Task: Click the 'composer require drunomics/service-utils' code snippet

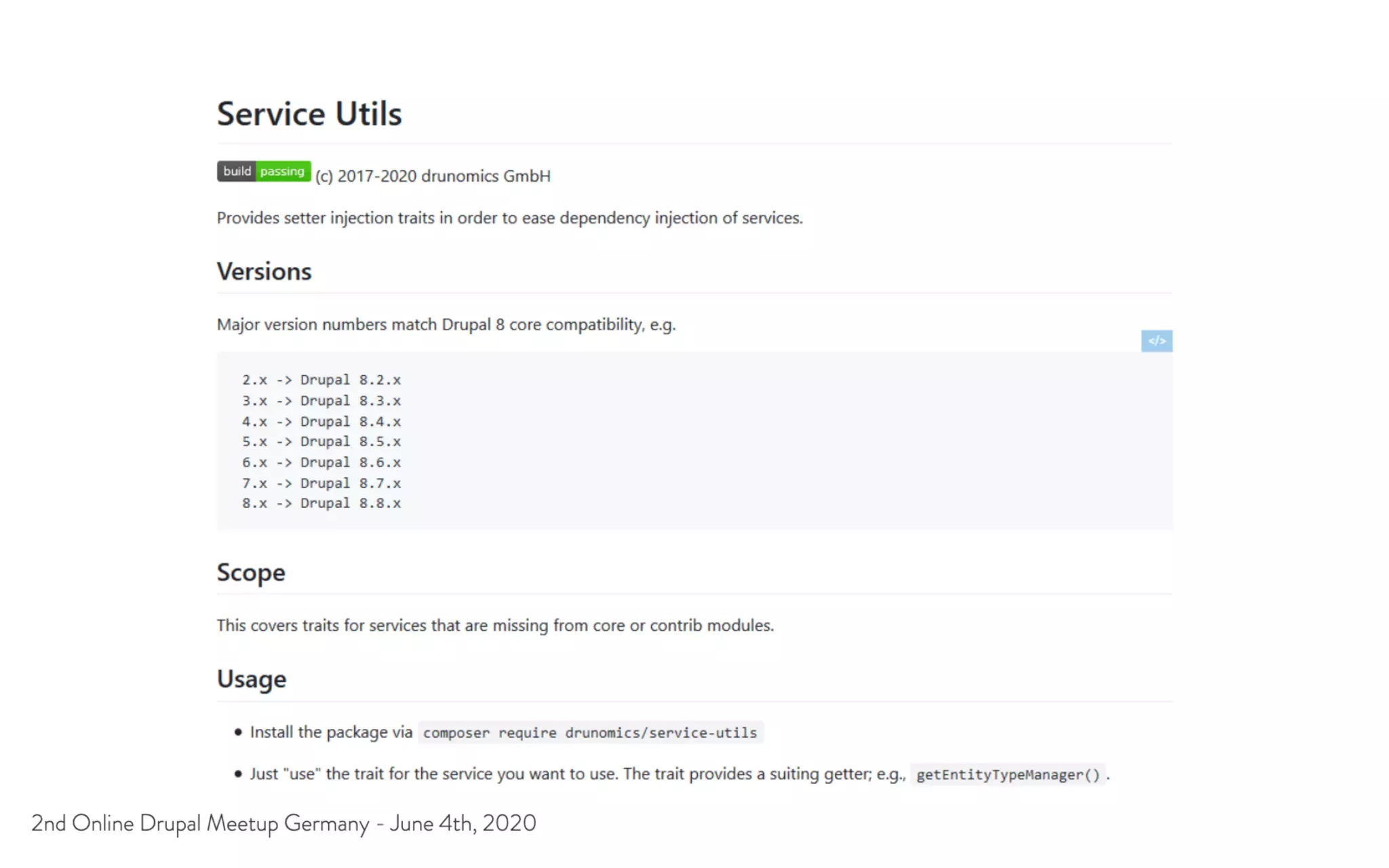Action: click(590, 732)
